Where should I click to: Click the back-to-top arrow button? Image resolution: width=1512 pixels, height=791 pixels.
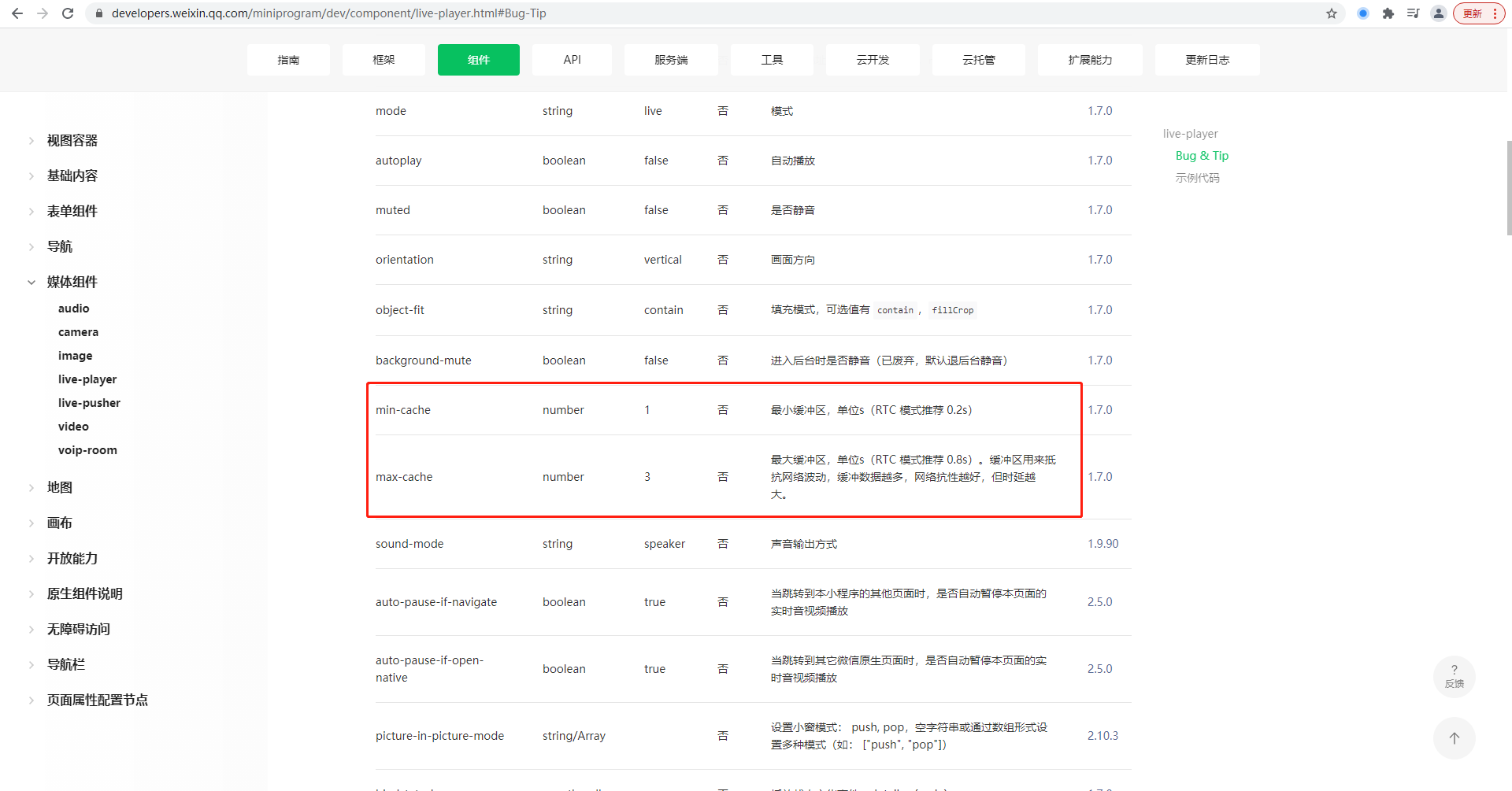point(1455,738)
